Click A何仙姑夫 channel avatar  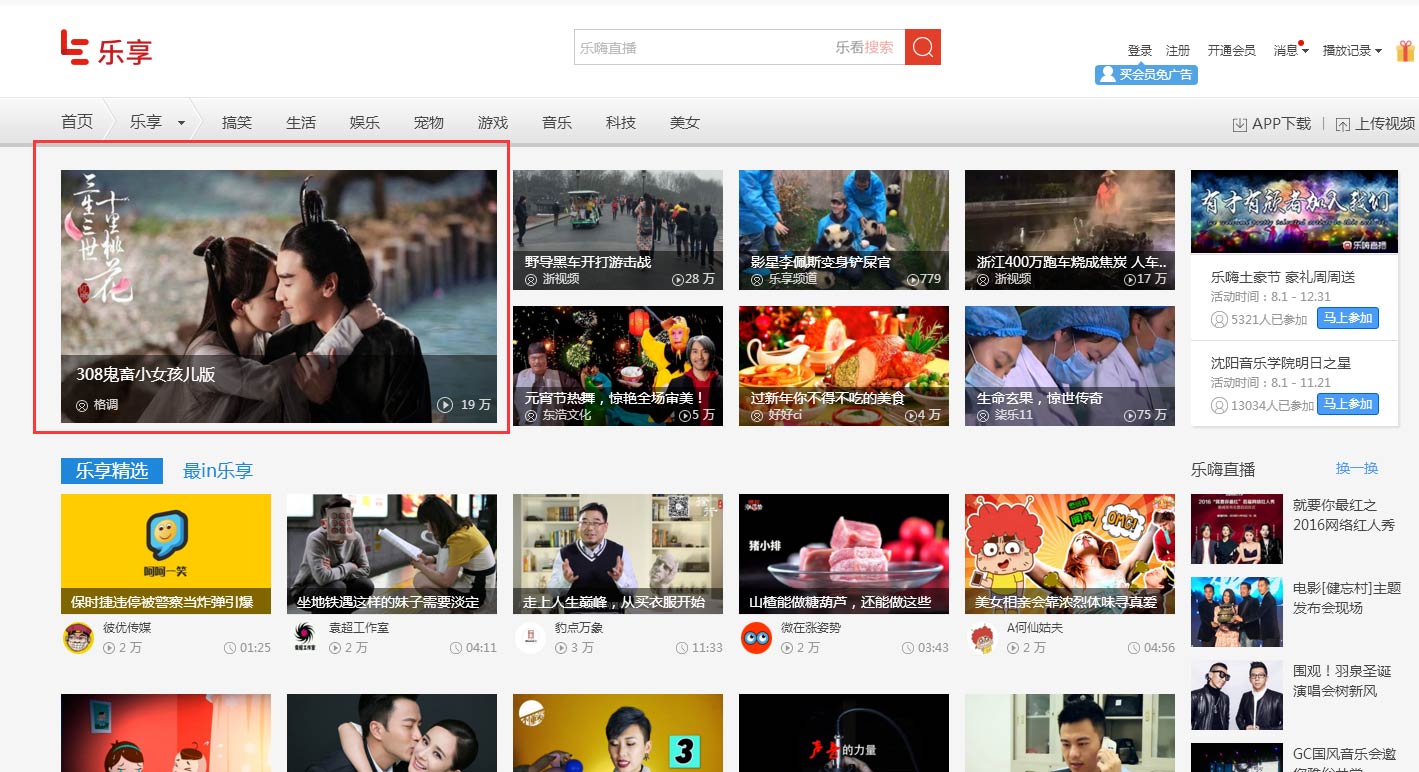(982, 637)
